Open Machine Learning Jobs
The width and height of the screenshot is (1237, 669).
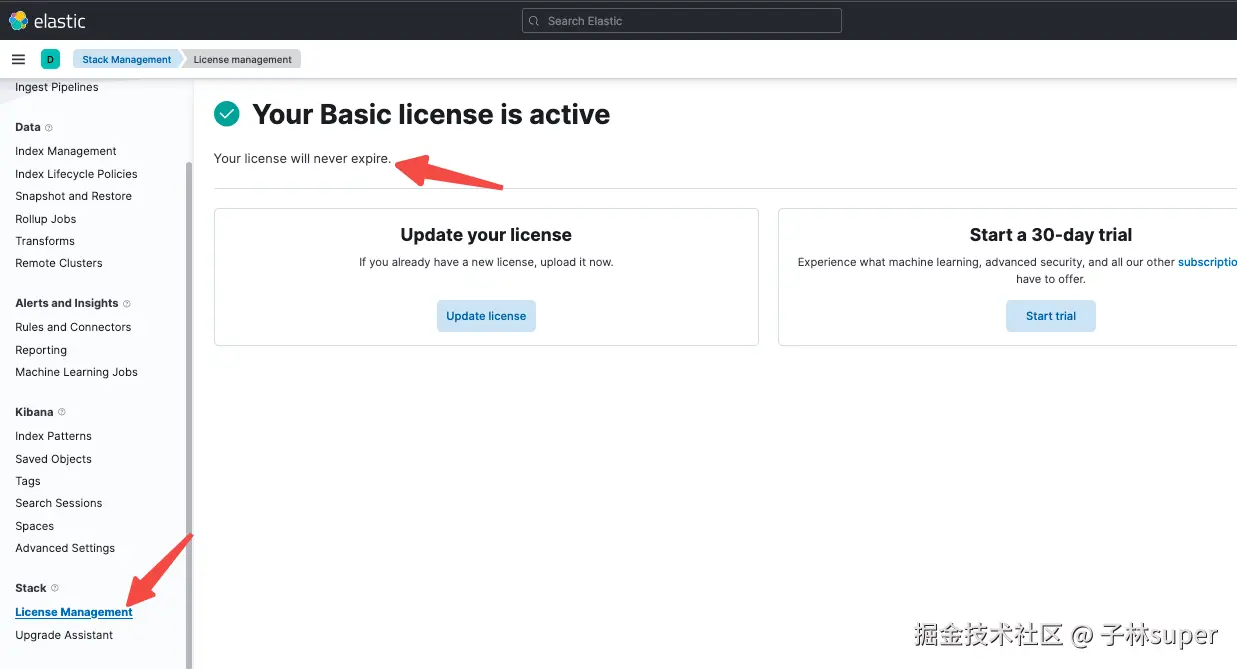(x=77, y=372)
